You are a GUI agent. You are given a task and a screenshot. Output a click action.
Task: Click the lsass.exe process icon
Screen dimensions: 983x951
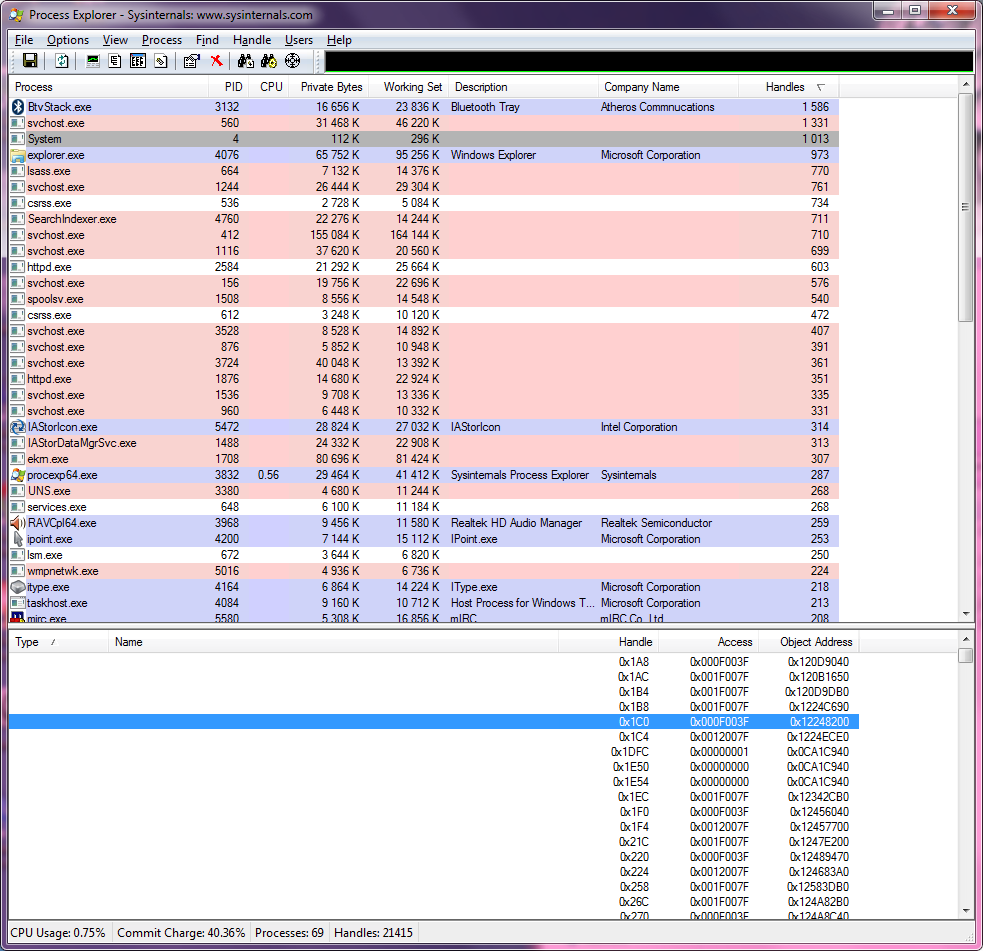[x=18, y=171]
